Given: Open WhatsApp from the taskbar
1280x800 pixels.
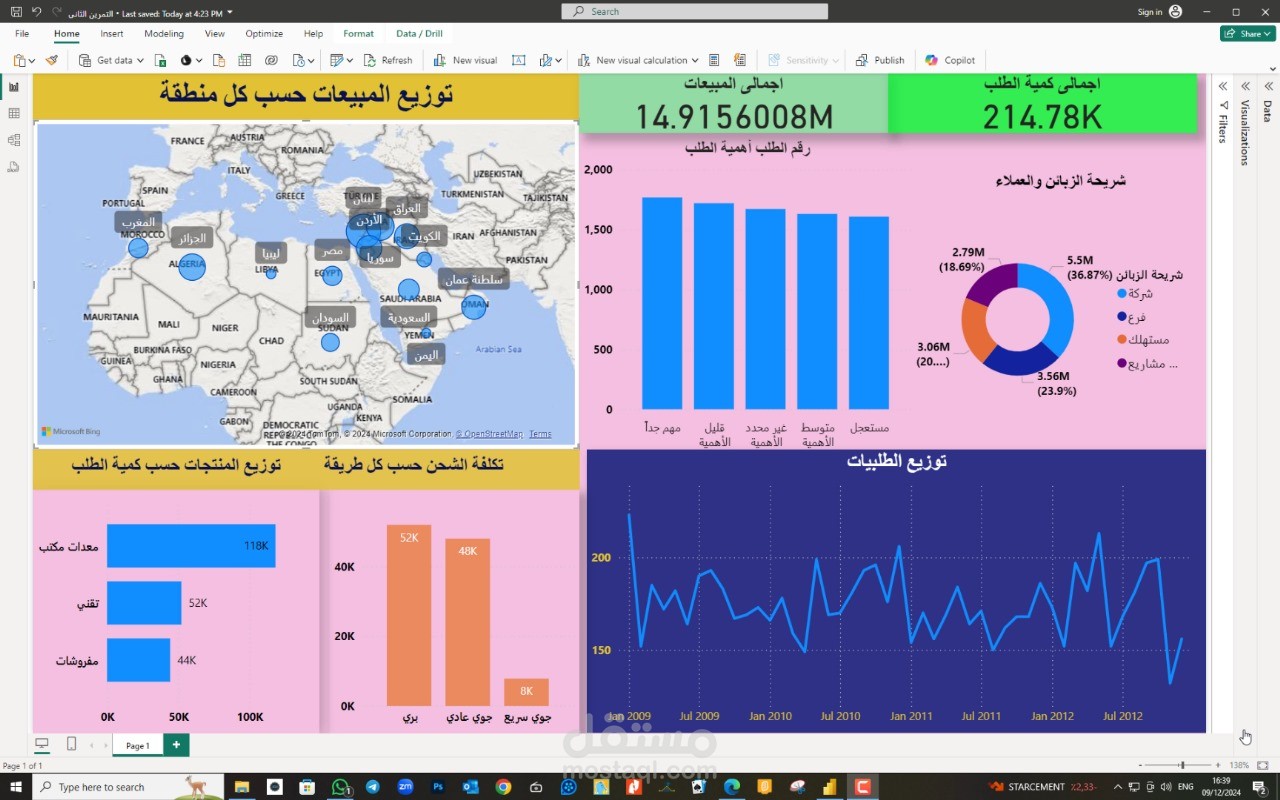Looking at the screenshot, I should click(340, 787).
